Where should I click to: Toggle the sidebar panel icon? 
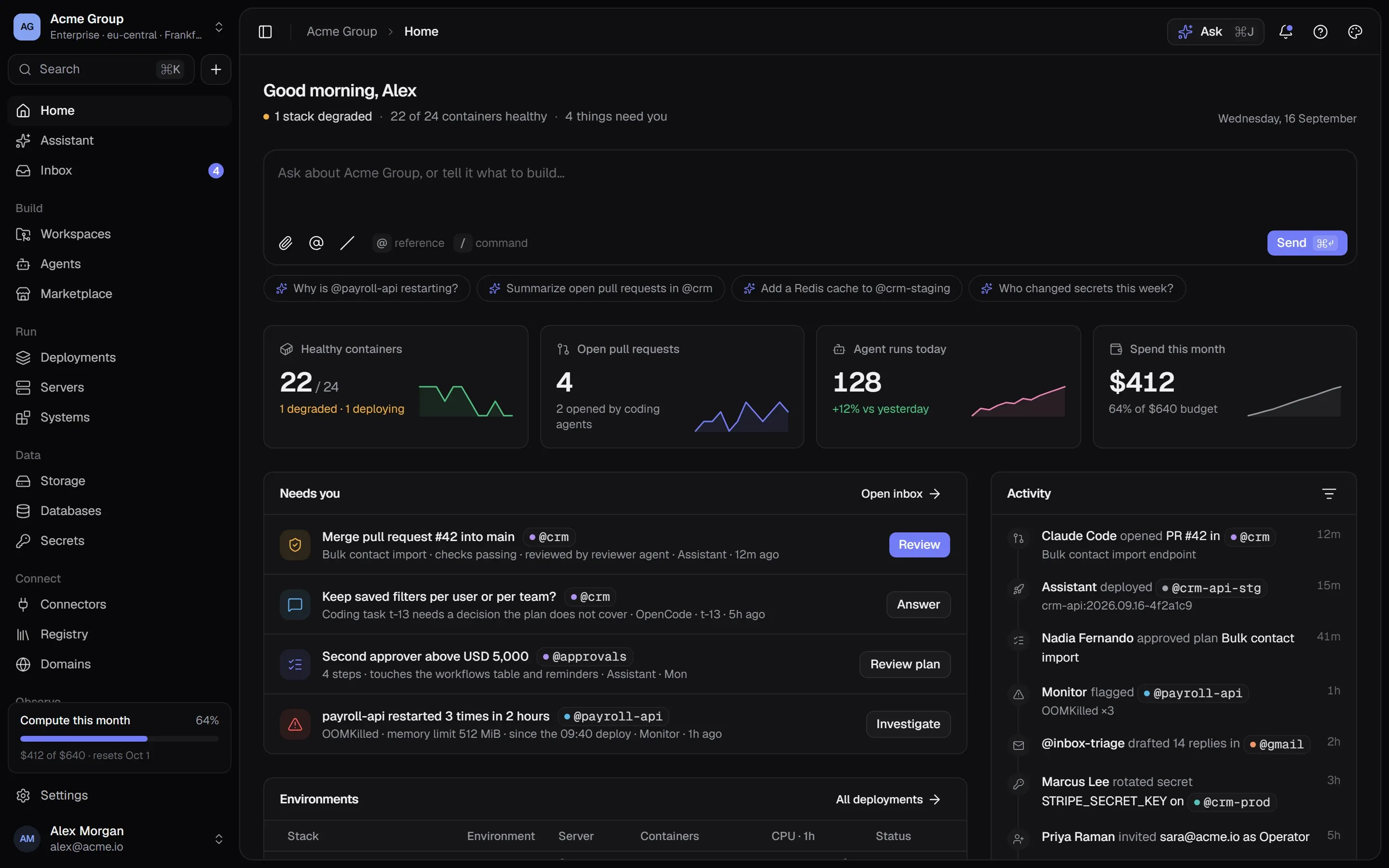265,31
